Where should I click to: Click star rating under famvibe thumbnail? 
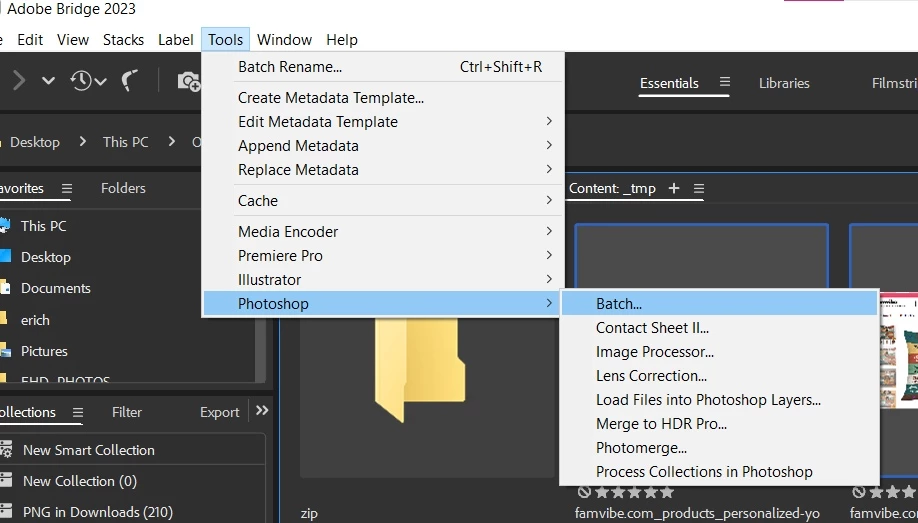[634, 492]
